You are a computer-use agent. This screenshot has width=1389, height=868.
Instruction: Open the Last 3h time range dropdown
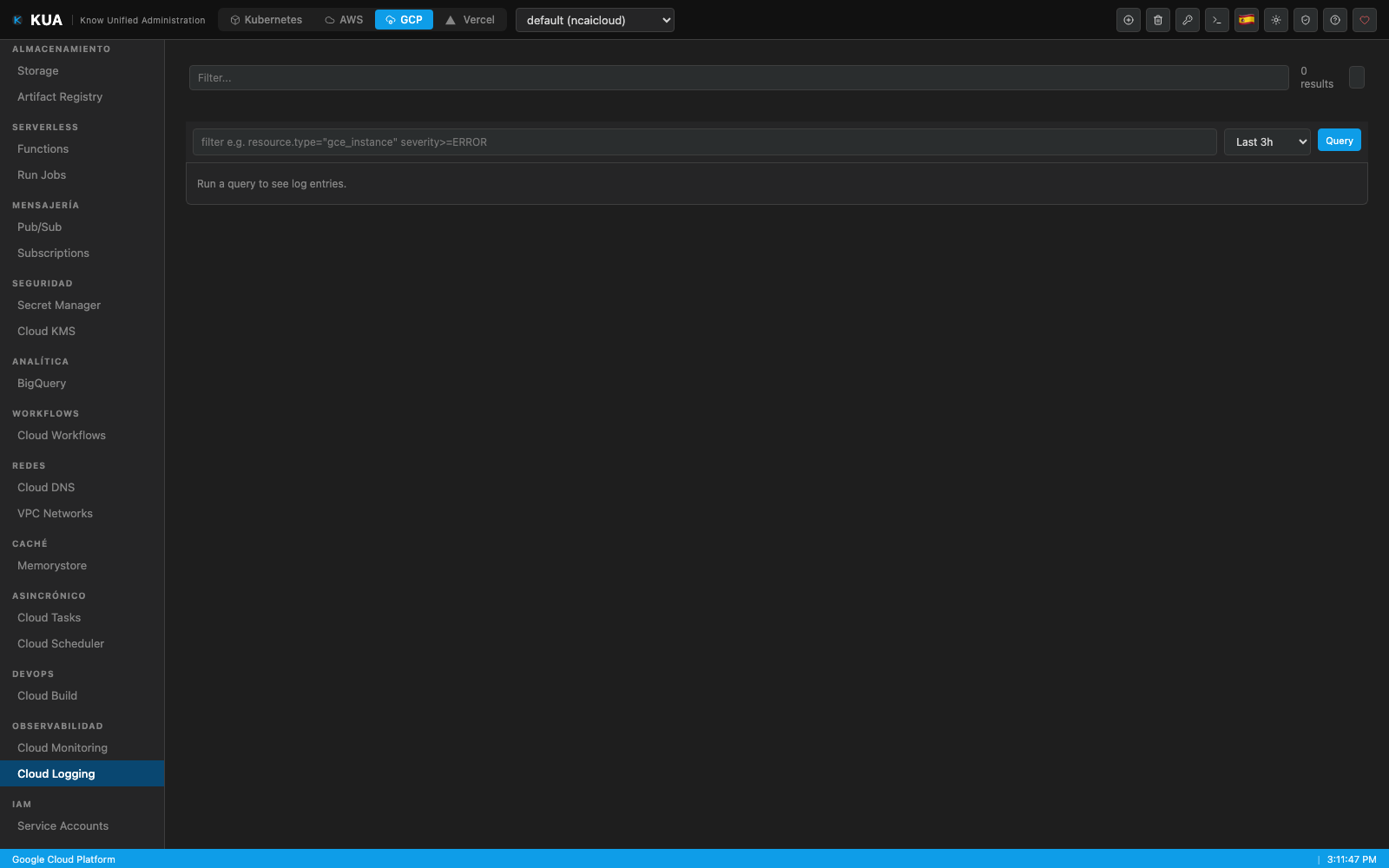[1267, 141]
